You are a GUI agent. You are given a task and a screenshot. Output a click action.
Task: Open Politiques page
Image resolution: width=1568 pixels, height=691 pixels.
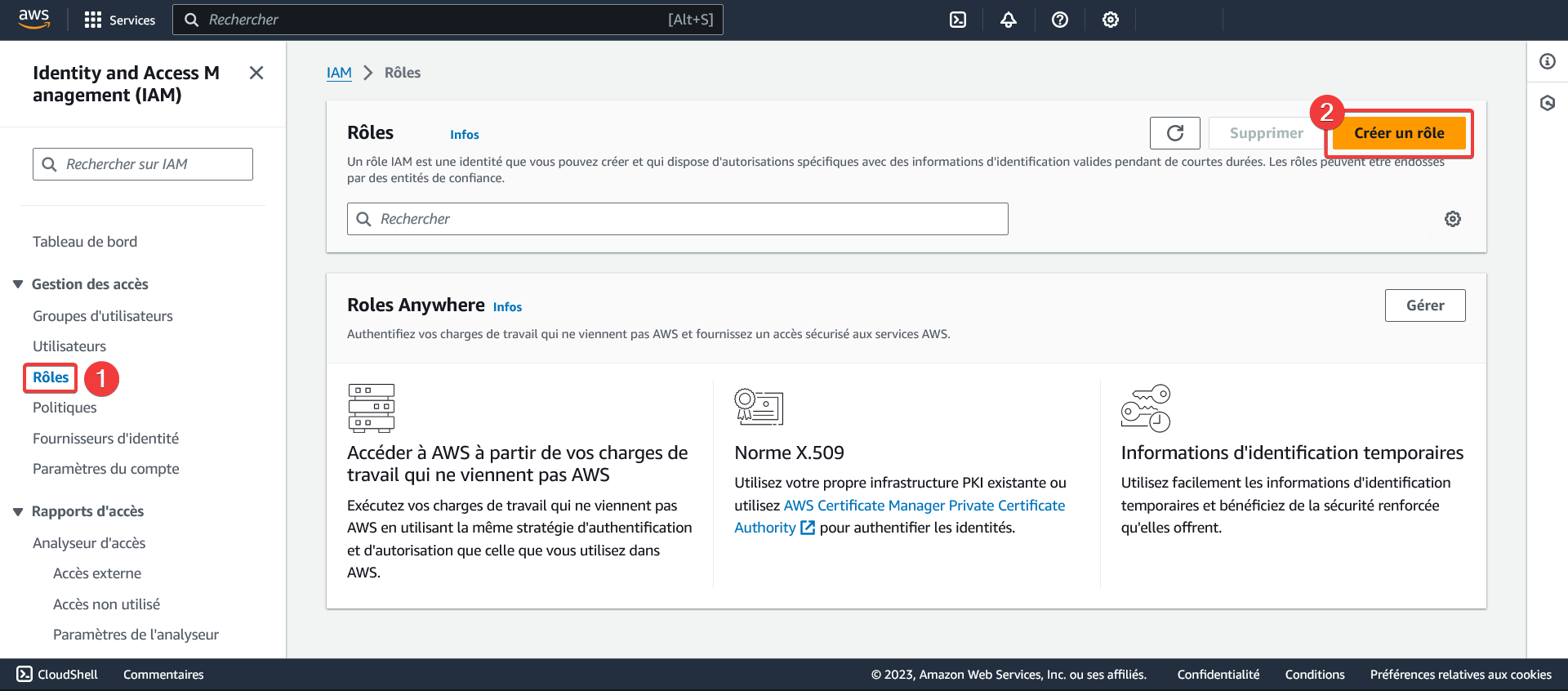coord(65,408)
